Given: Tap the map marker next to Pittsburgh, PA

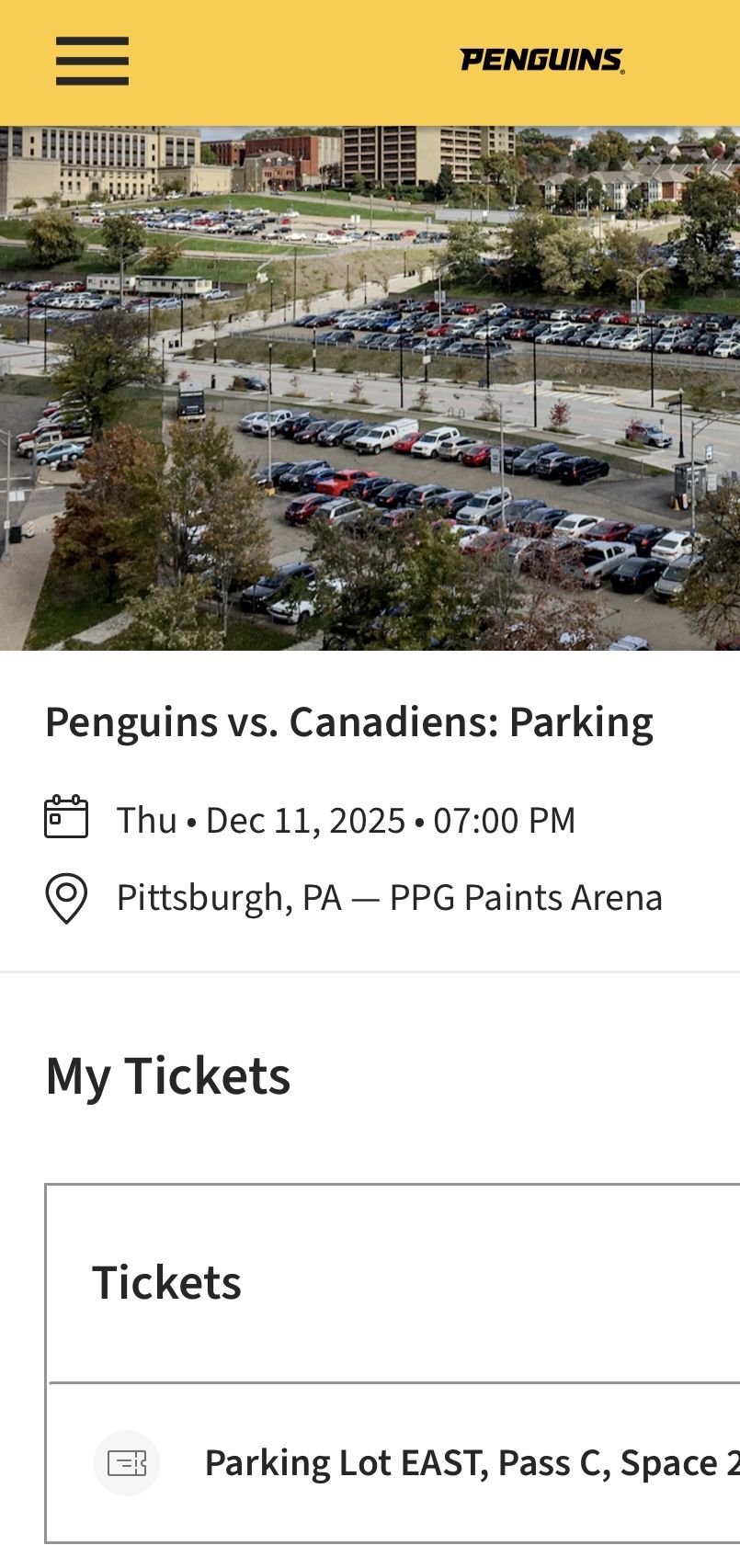Looking at the screenshot, I should click(x=66, y=896).
